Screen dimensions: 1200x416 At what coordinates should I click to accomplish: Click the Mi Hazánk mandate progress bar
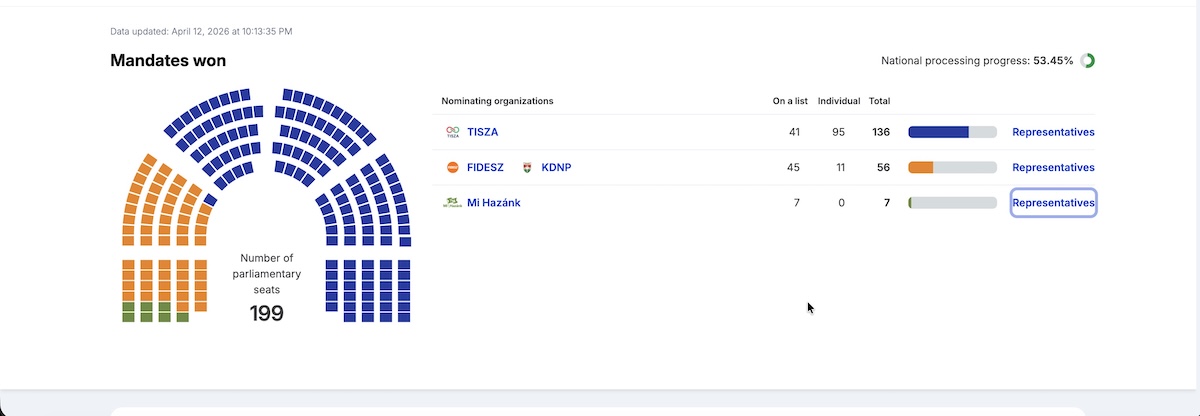coord(952,203)
